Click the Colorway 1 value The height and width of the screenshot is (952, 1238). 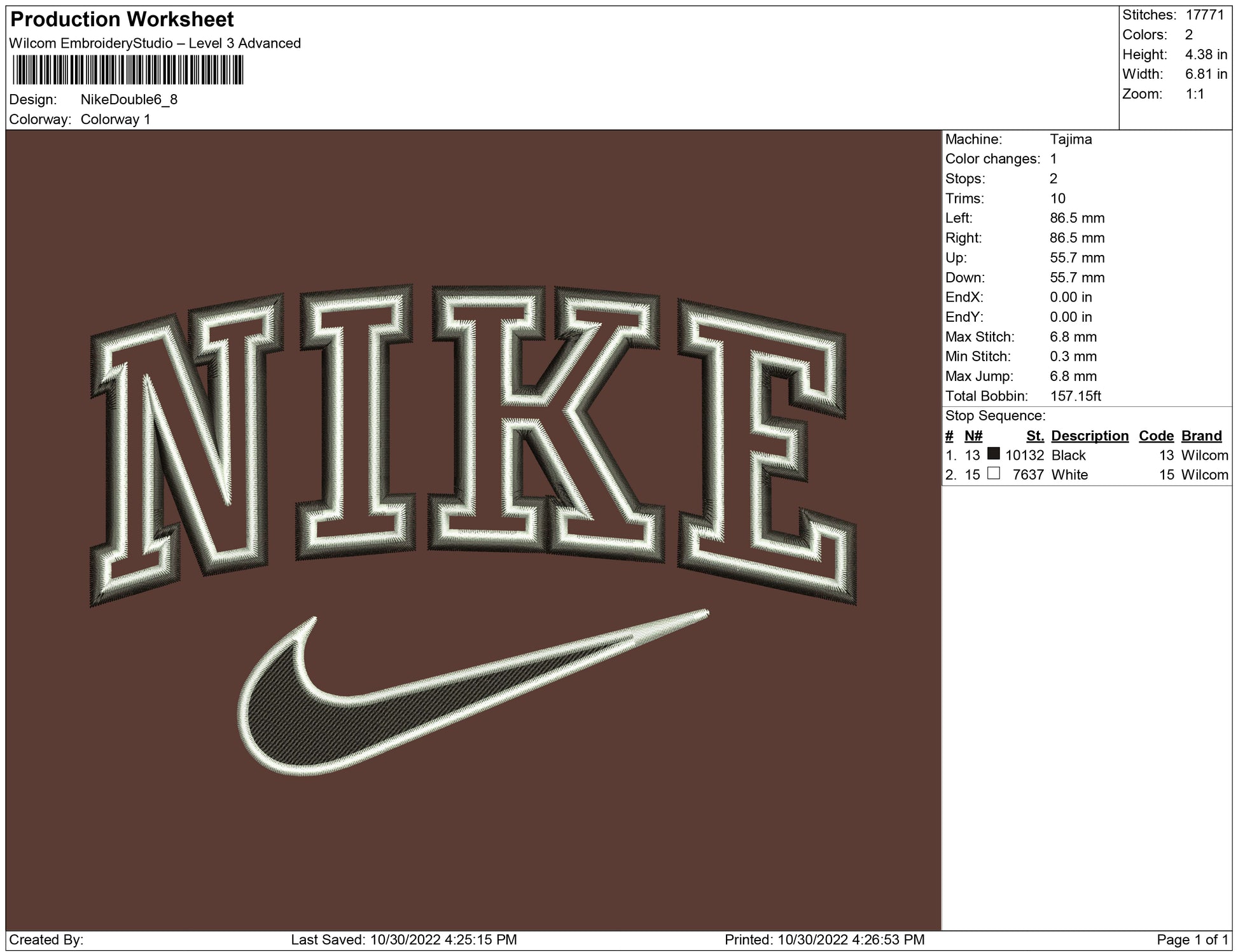pyautogui.click(x=116, y=120)
